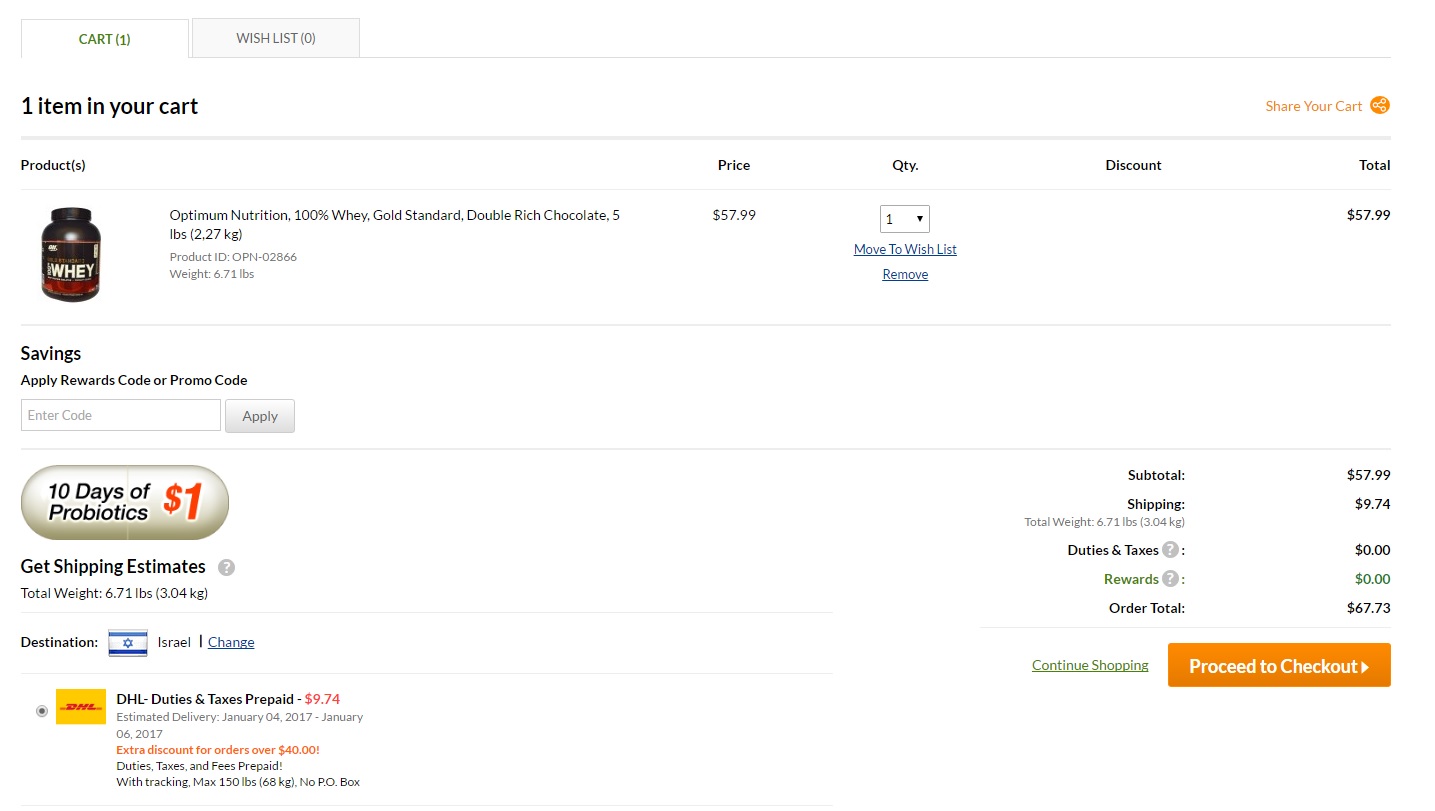Click Proceed to Checkout button
This screenshot has height=811, width=1435.
(x=1279, y=666)
